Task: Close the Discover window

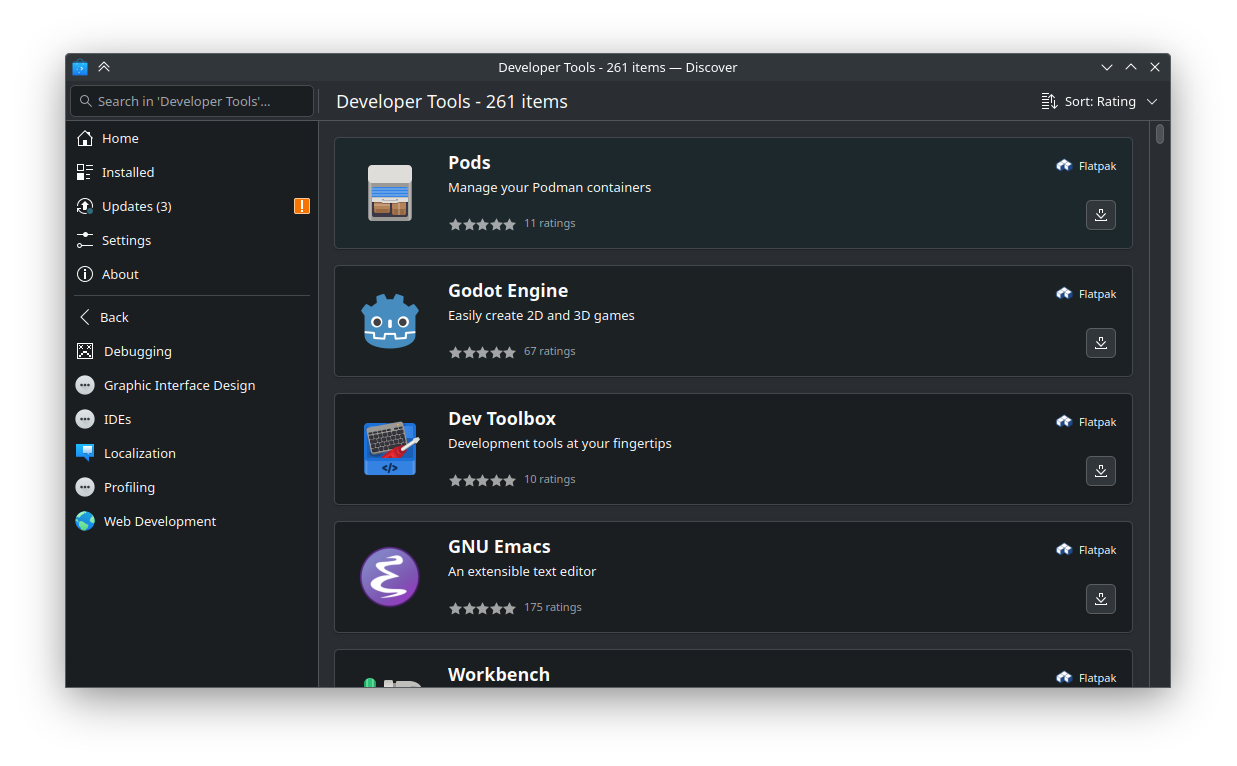Action: (1155, 67)
